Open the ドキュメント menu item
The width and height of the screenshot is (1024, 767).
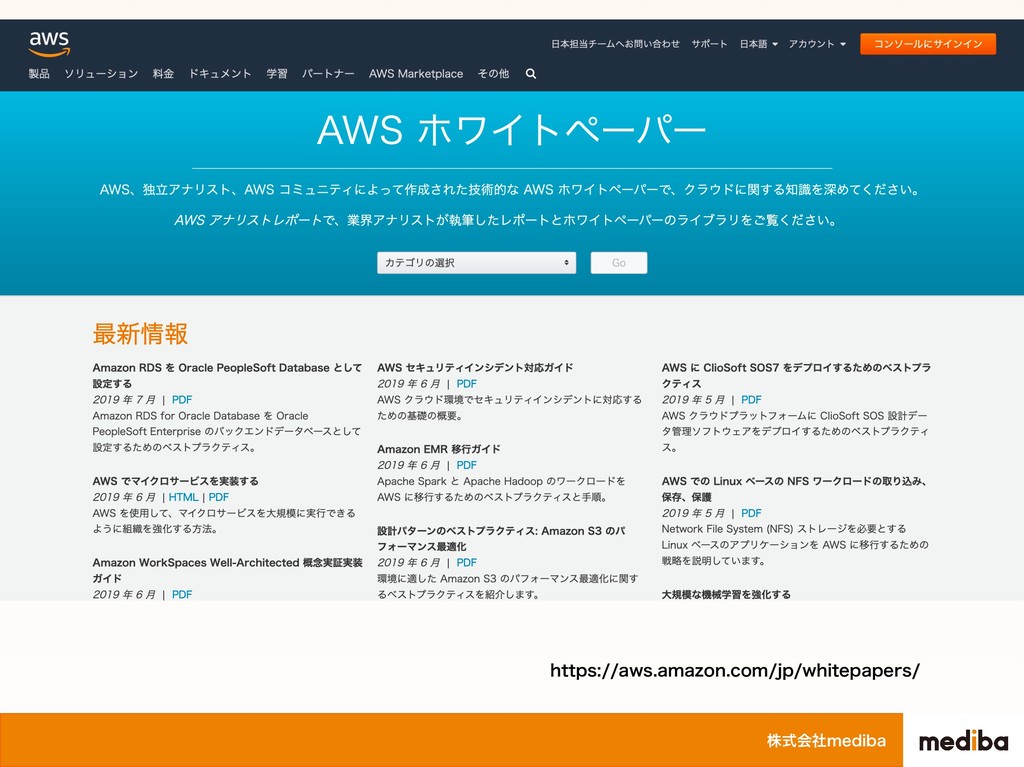point(220,74)
